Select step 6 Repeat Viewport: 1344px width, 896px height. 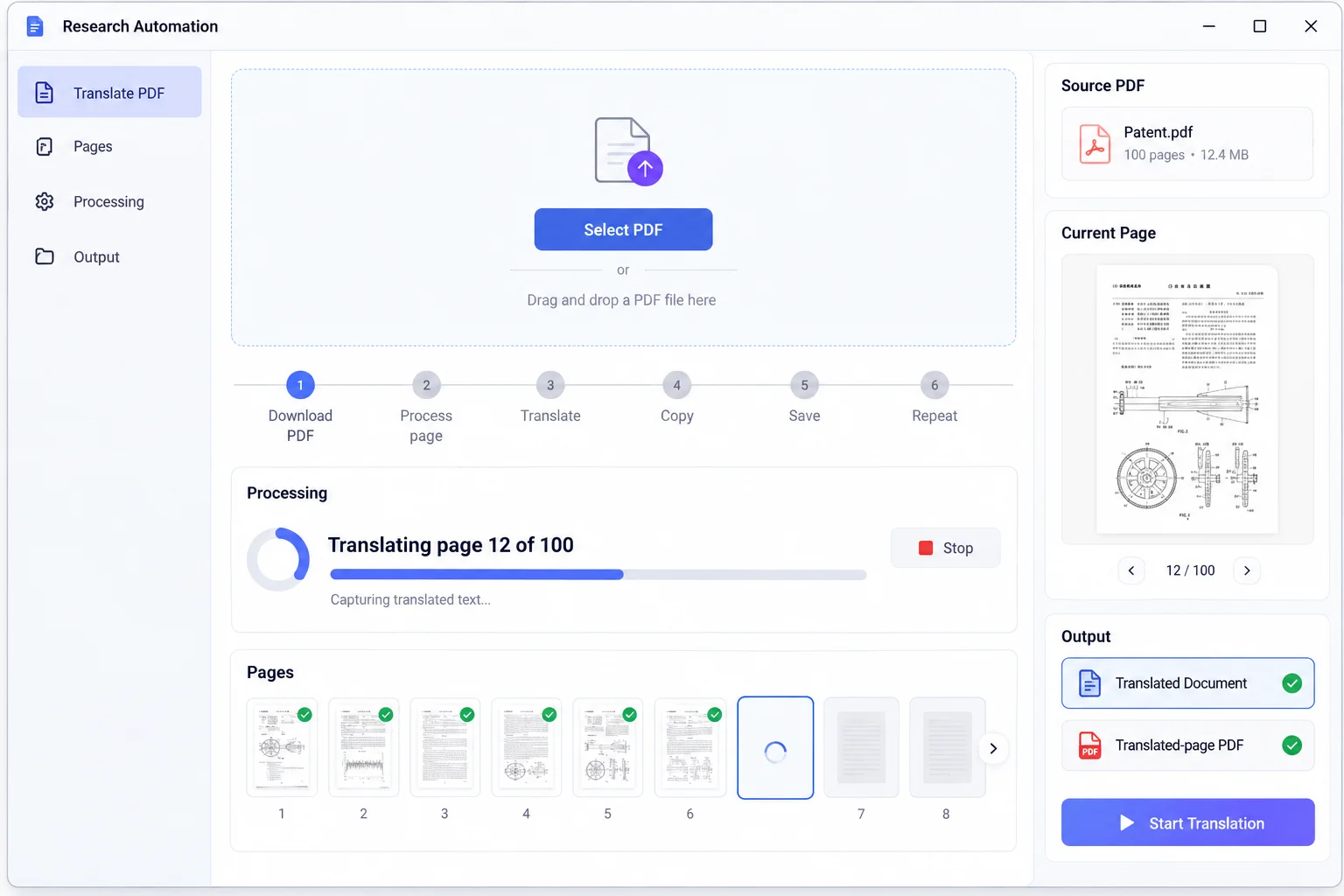click(x=934, y=398)
